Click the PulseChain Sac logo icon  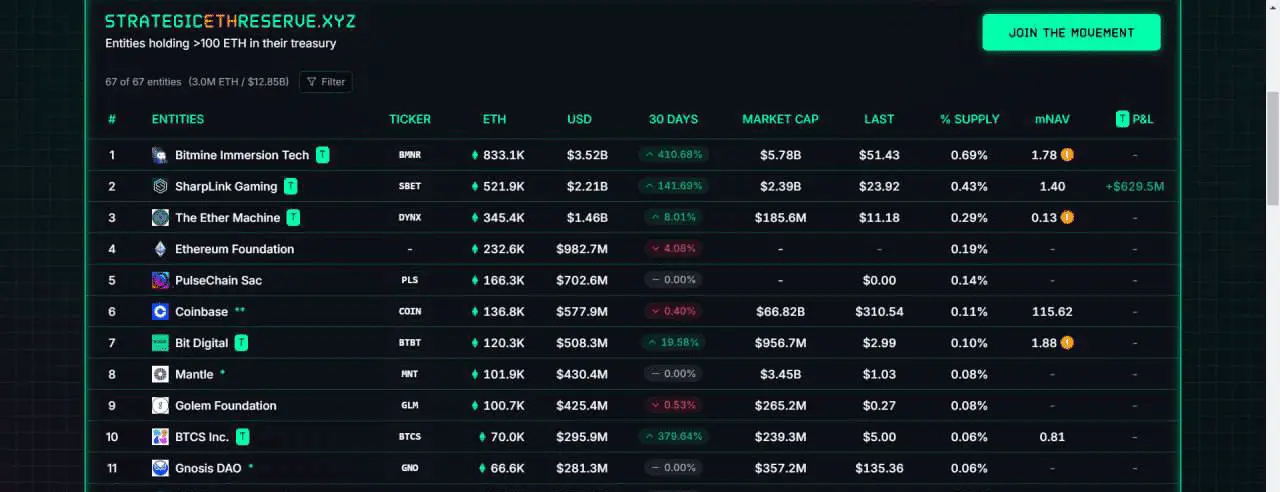(x=160, y=280)
